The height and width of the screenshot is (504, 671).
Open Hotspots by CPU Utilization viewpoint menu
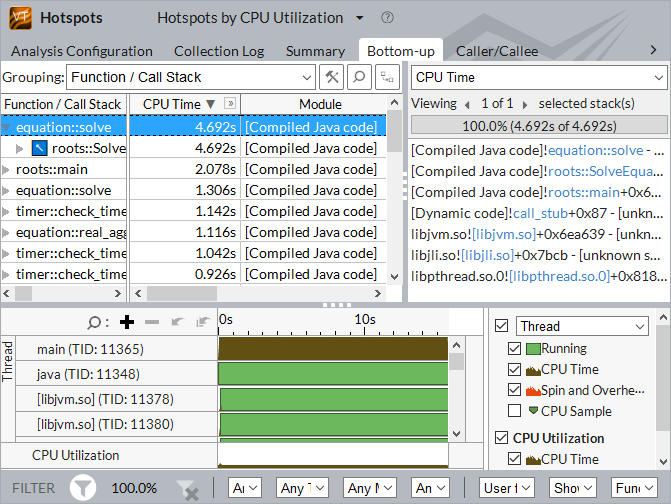point(360,18)
